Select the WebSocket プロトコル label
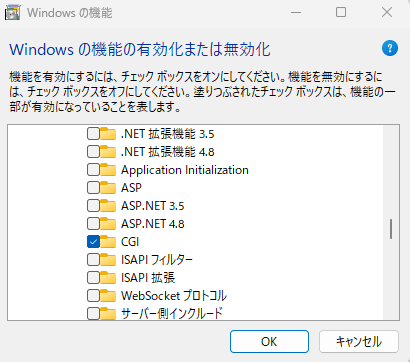The image size is (410, 362). coord(174,296)
